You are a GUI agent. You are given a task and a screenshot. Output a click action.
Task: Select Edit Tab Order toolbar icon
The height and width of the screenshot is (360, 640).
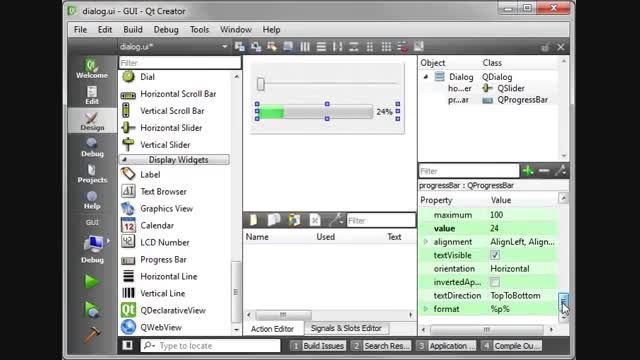[288, 47]
